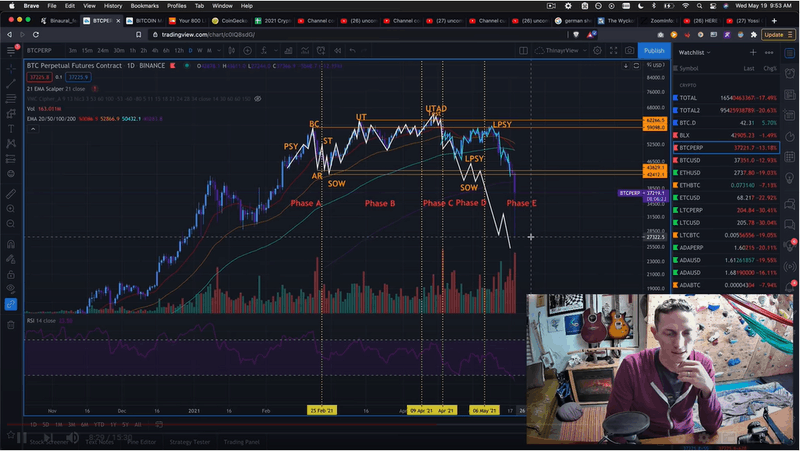Open chart settings gear icon

(x=597, y=51)
